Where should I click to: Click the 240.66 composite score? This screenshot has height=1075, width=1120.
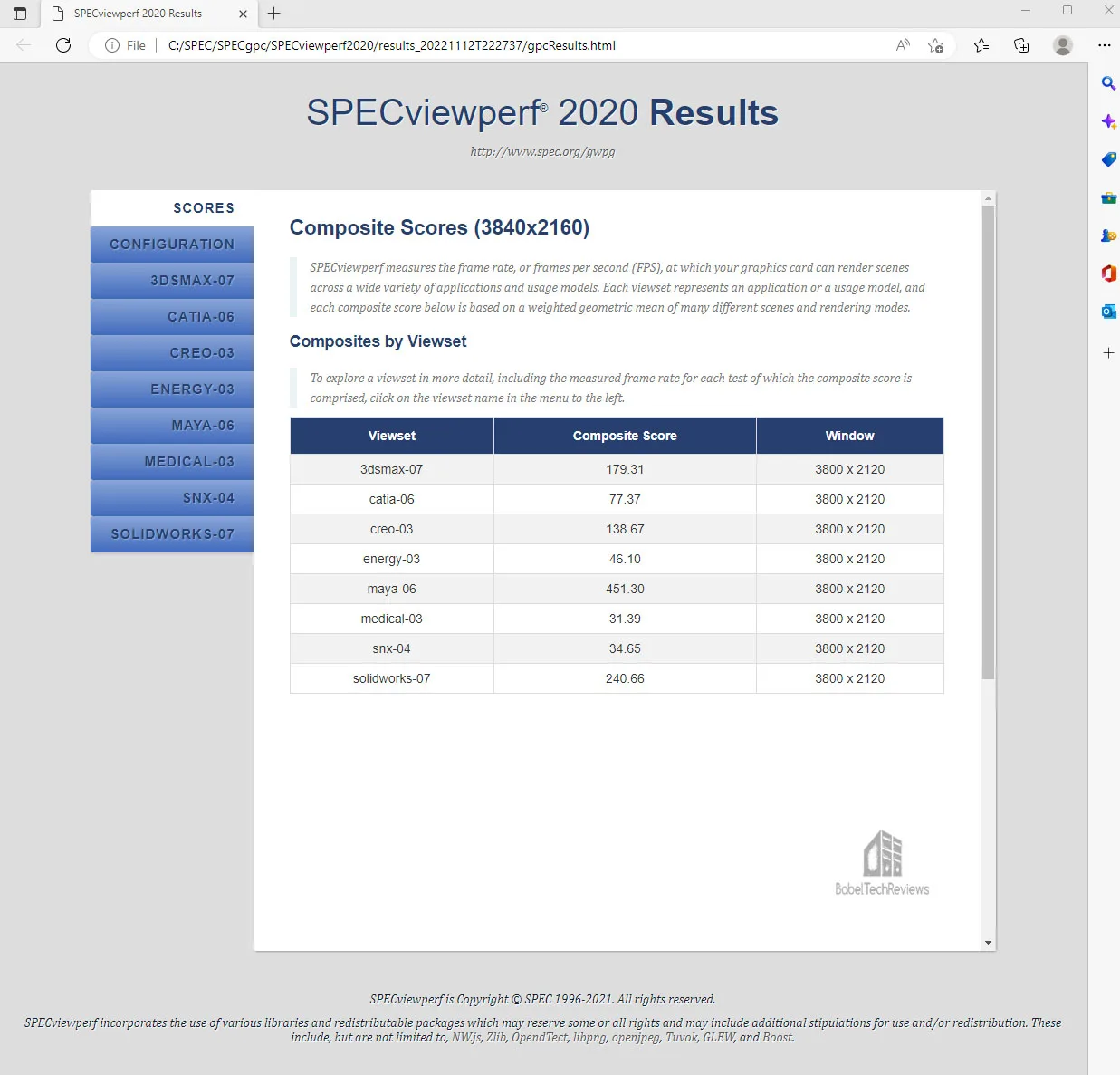pyautogui.click(x=625, y=678)
